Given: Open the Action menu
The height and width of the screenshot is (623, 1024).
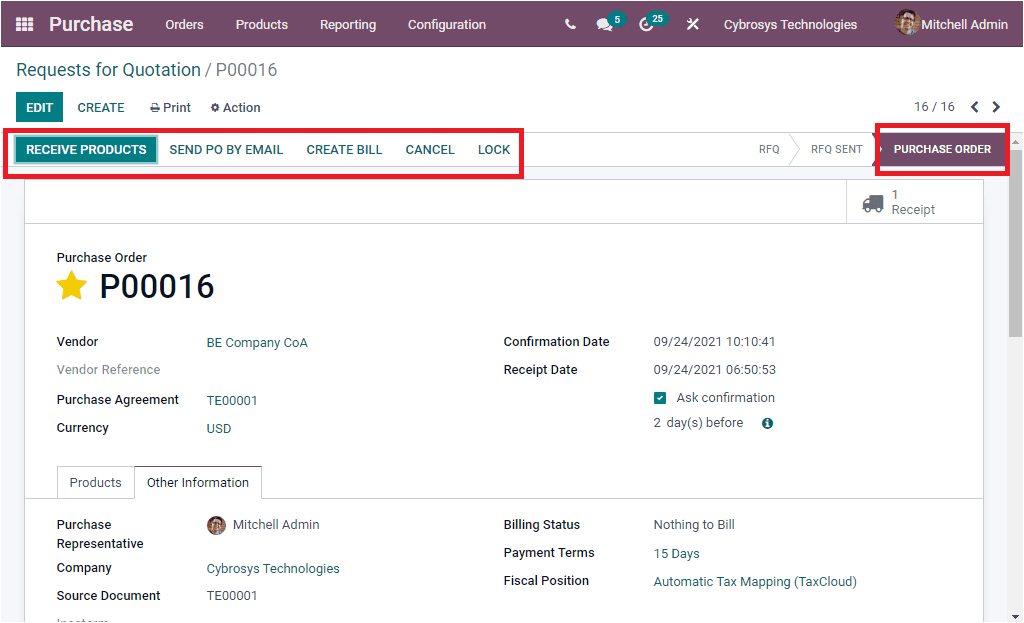Looking at the screenshot, I should (x=235, y=107).
